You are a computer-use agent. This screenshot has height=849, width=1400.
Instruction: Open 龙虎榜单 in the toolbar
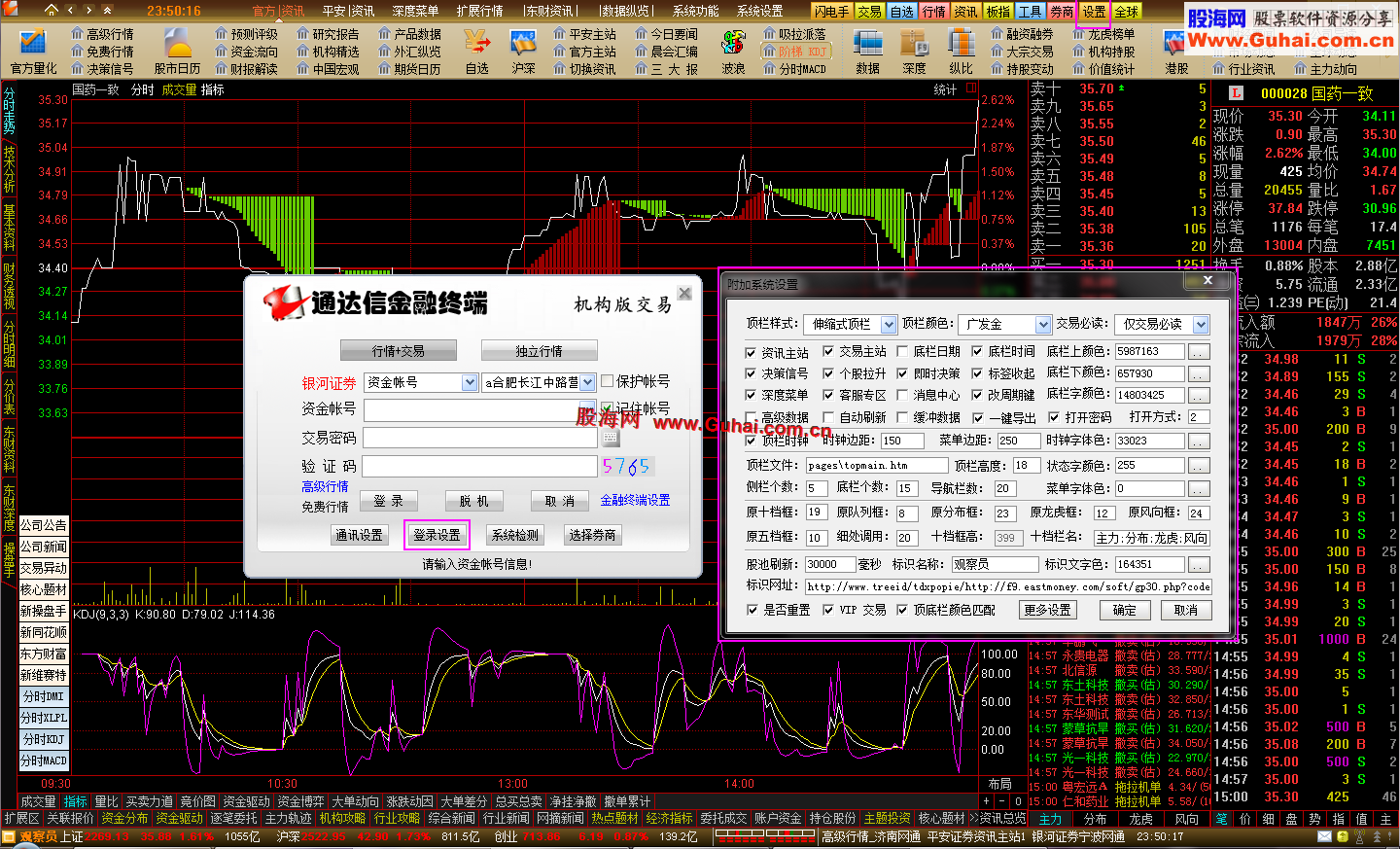tap(1104, 34)
